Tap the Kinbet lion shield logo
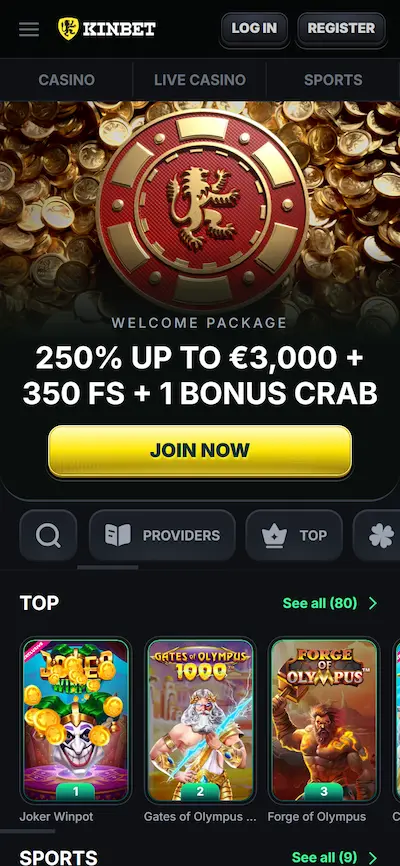The image size is (400, 866). click(69, 28)
